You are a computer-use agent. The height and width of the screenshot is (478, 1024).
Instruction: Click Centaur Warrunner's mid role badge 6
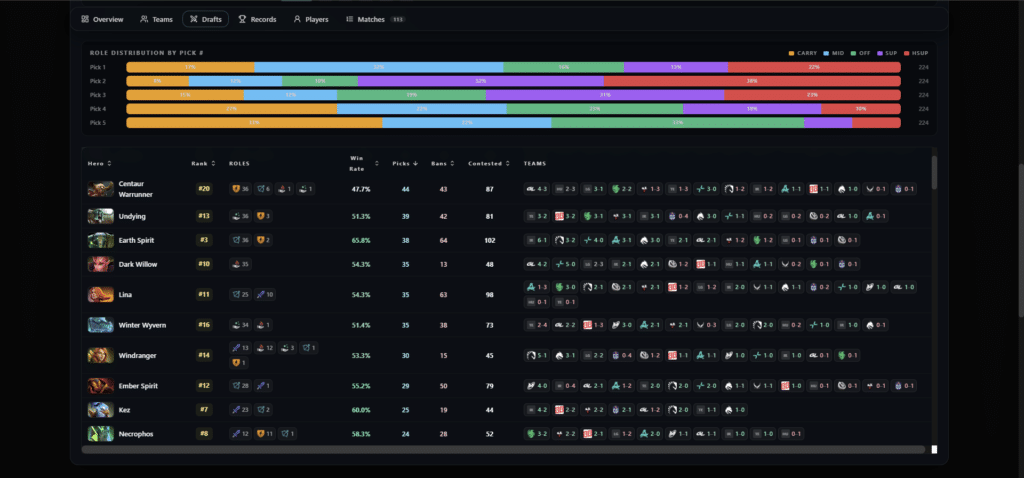coord(263,189)
